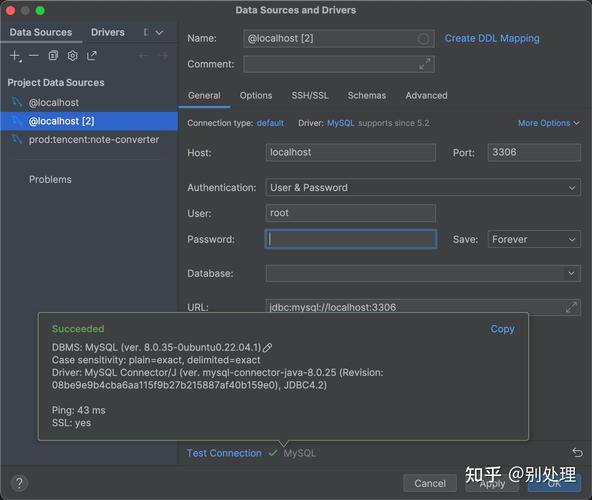Click the Cancel button

[430, 483]
